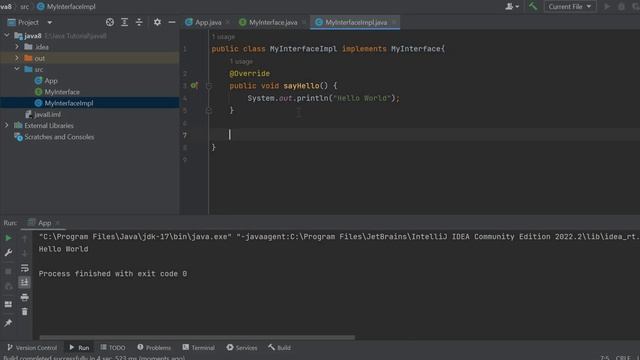Select java8.iml file in tree

coord(47,115)
